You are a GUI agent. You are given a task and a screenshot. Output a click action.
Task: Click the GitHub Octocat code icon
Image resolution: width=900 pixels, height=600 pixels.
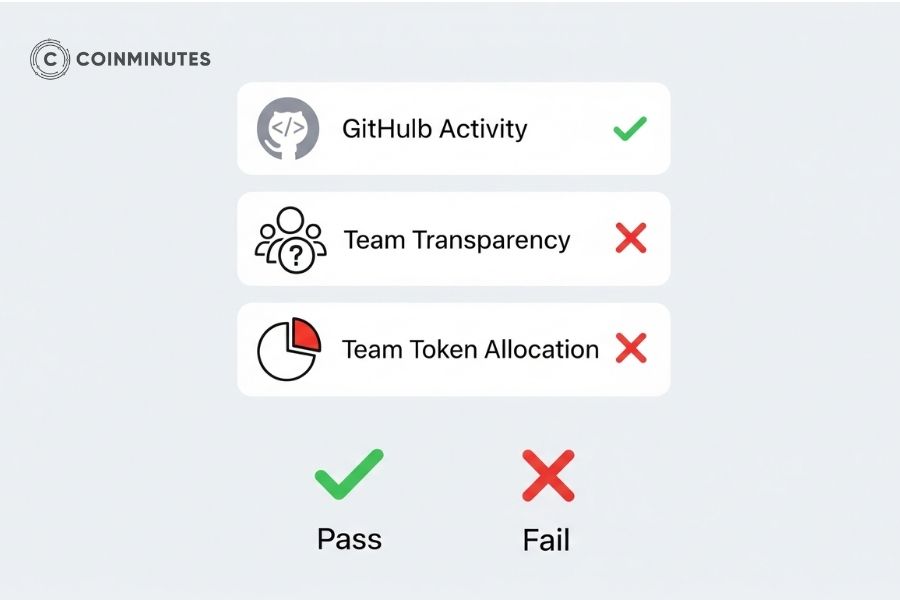click(288, 129)
